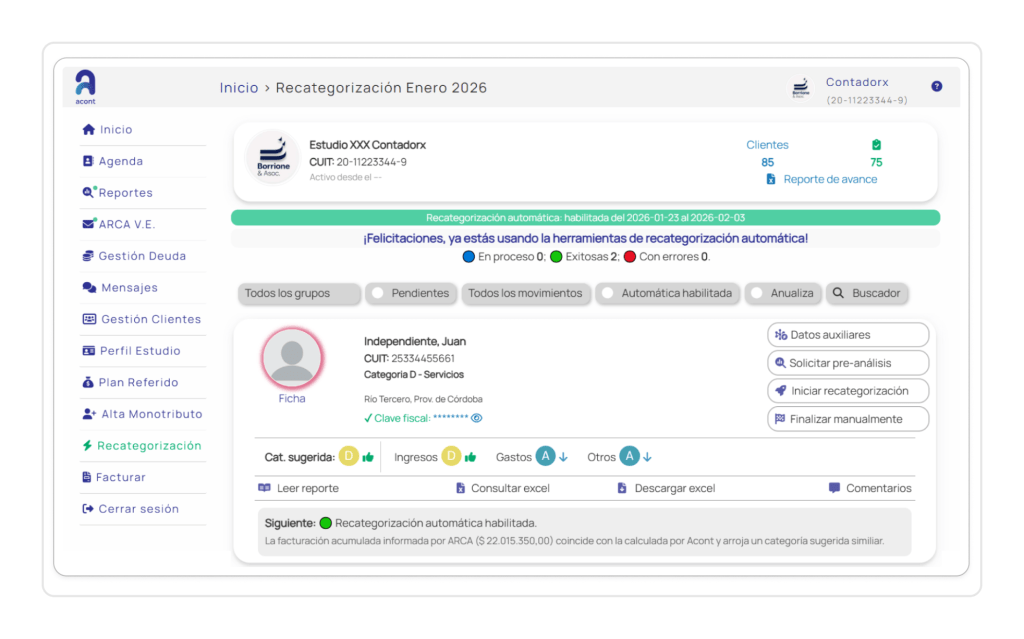
Task: Click Consultar excel option
Action: point(502,488)
